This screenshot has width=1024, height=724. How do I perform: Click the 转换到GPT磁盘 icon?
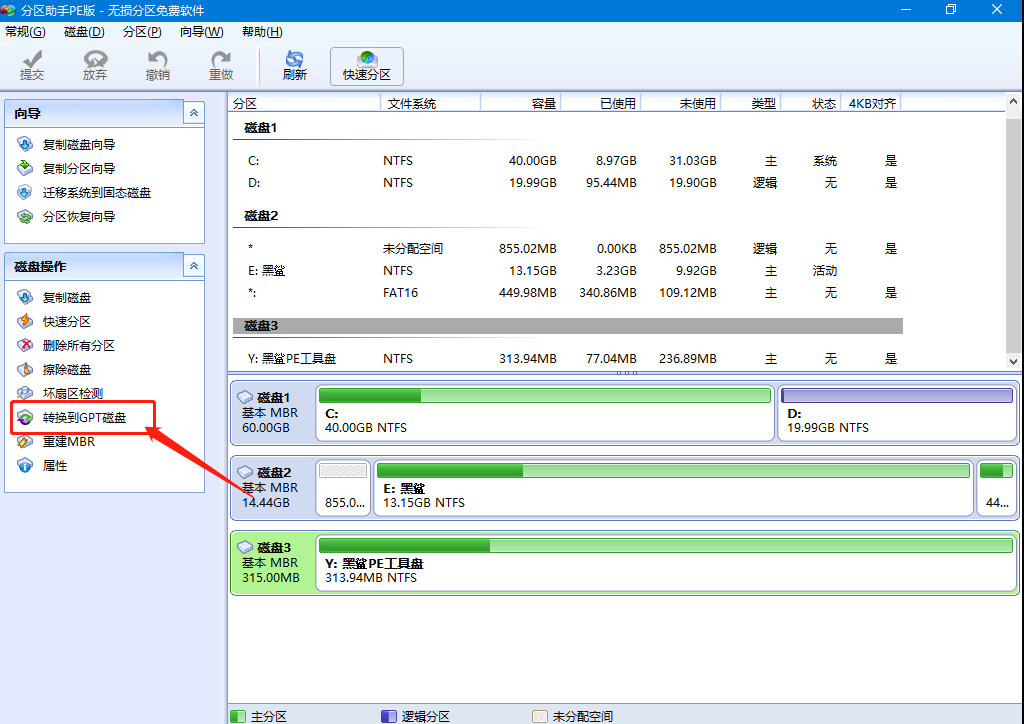coord(25,417)
